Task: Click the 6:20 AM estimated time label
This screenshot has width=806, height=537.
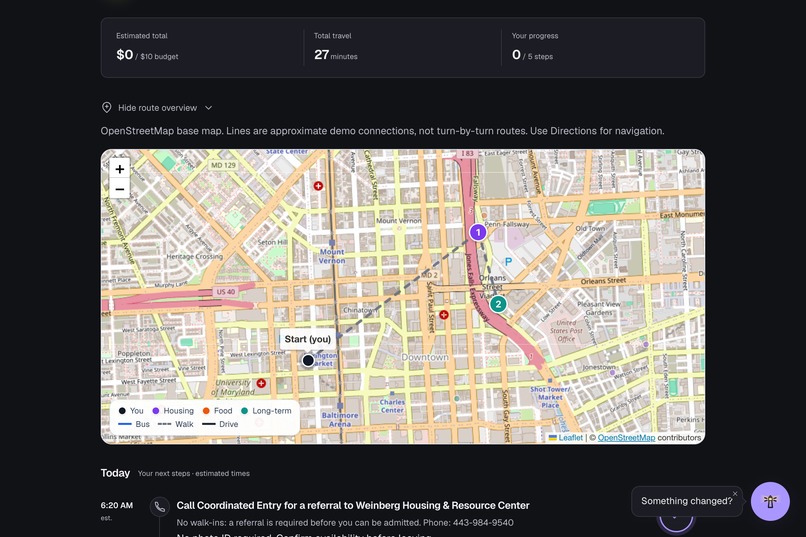Action: pos(117,505)
